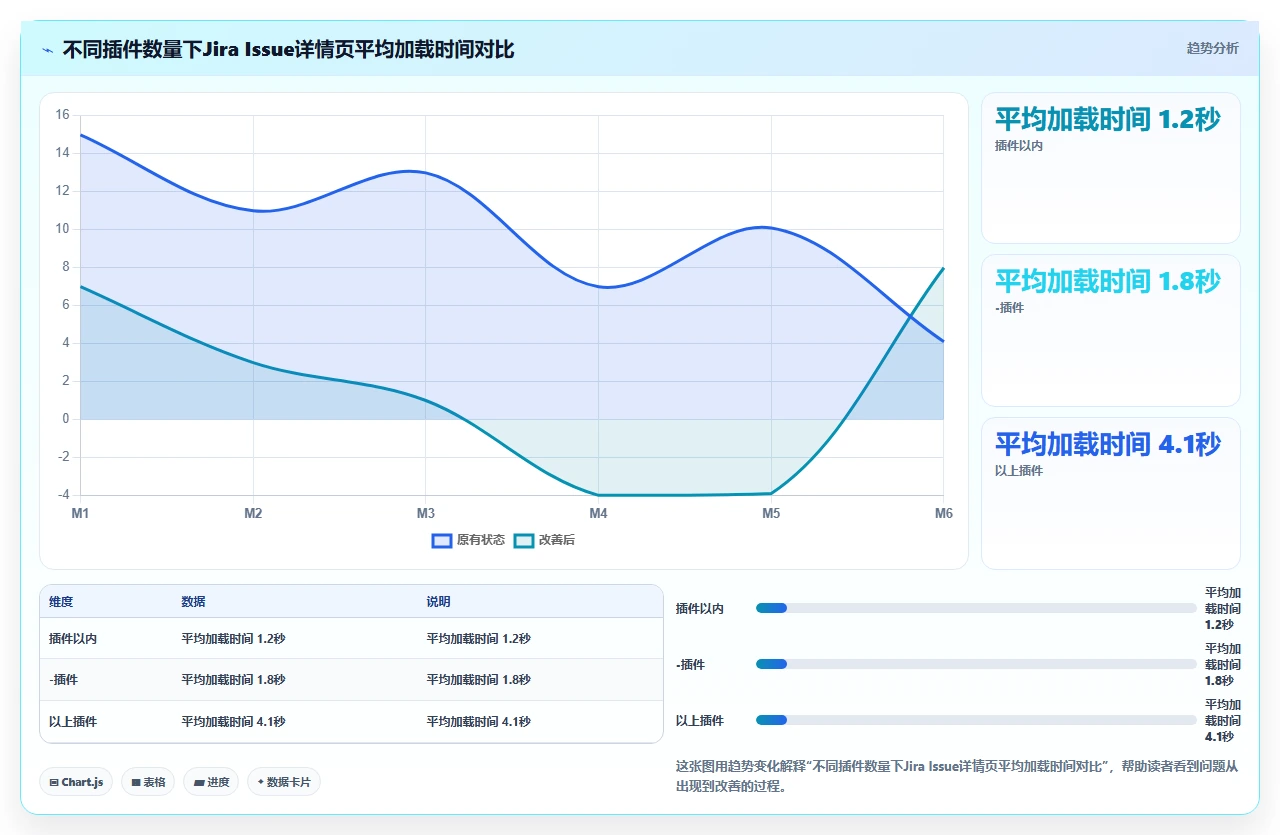Click the progress bar in the 以上插件 row

(x=976, y=720)
